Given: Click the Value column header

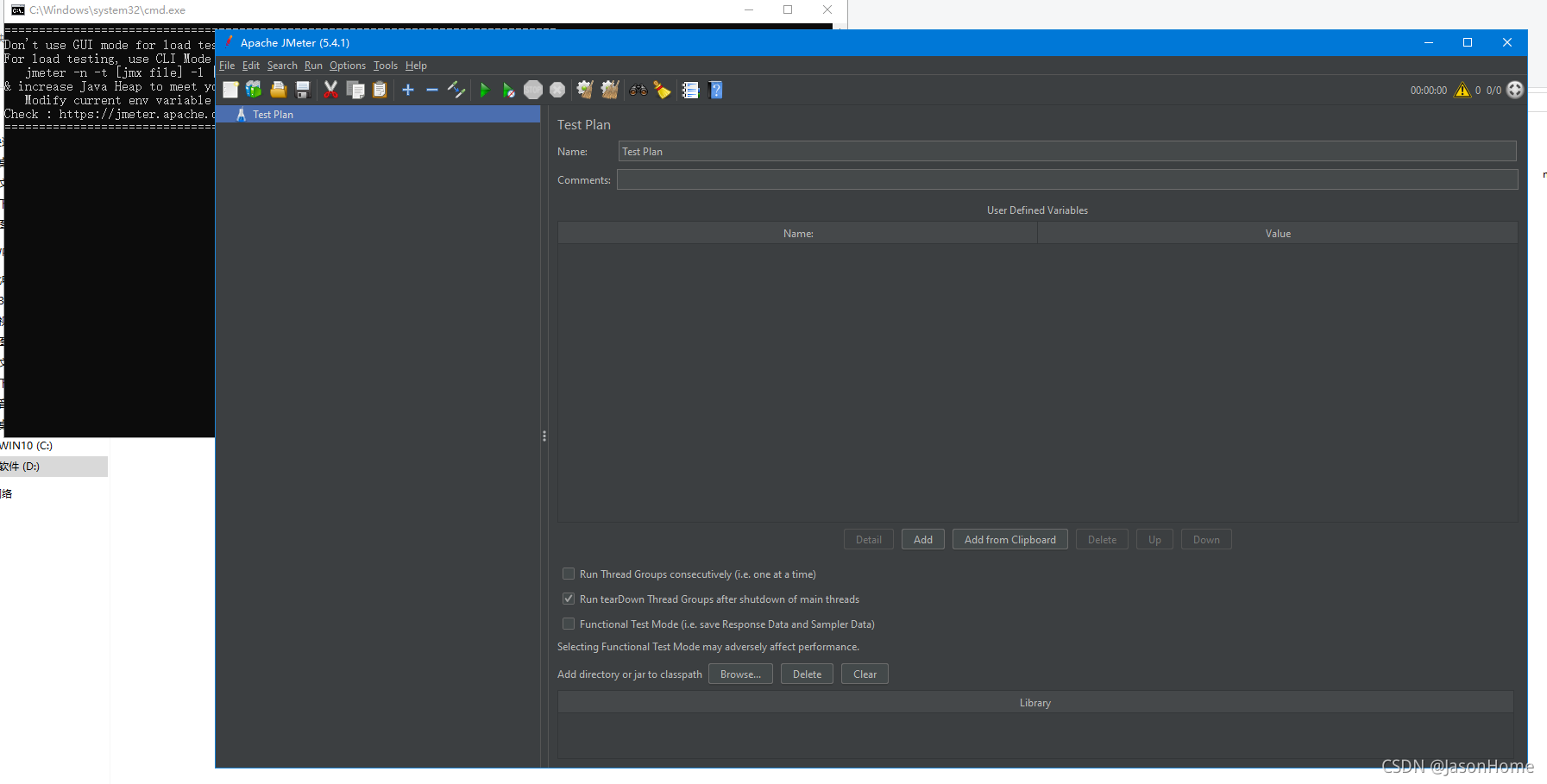Looking at the screenshot, I should [x=1278, y=234].
